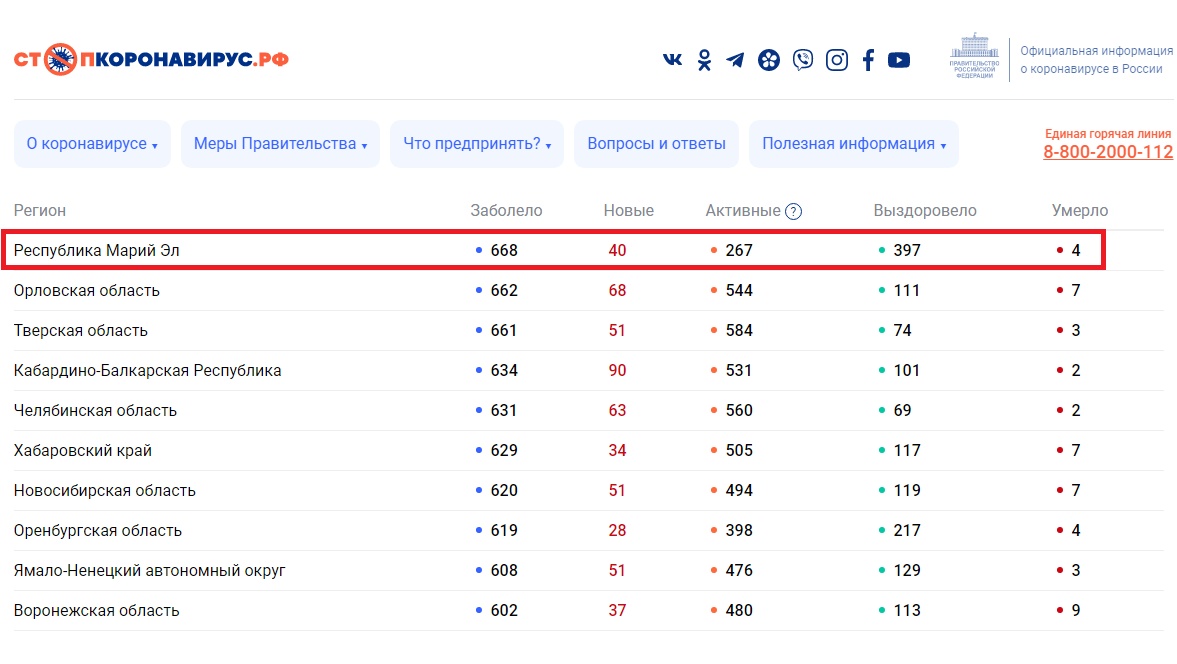
Task: Open the Viber icon link
Action: (x=802, y=60)
